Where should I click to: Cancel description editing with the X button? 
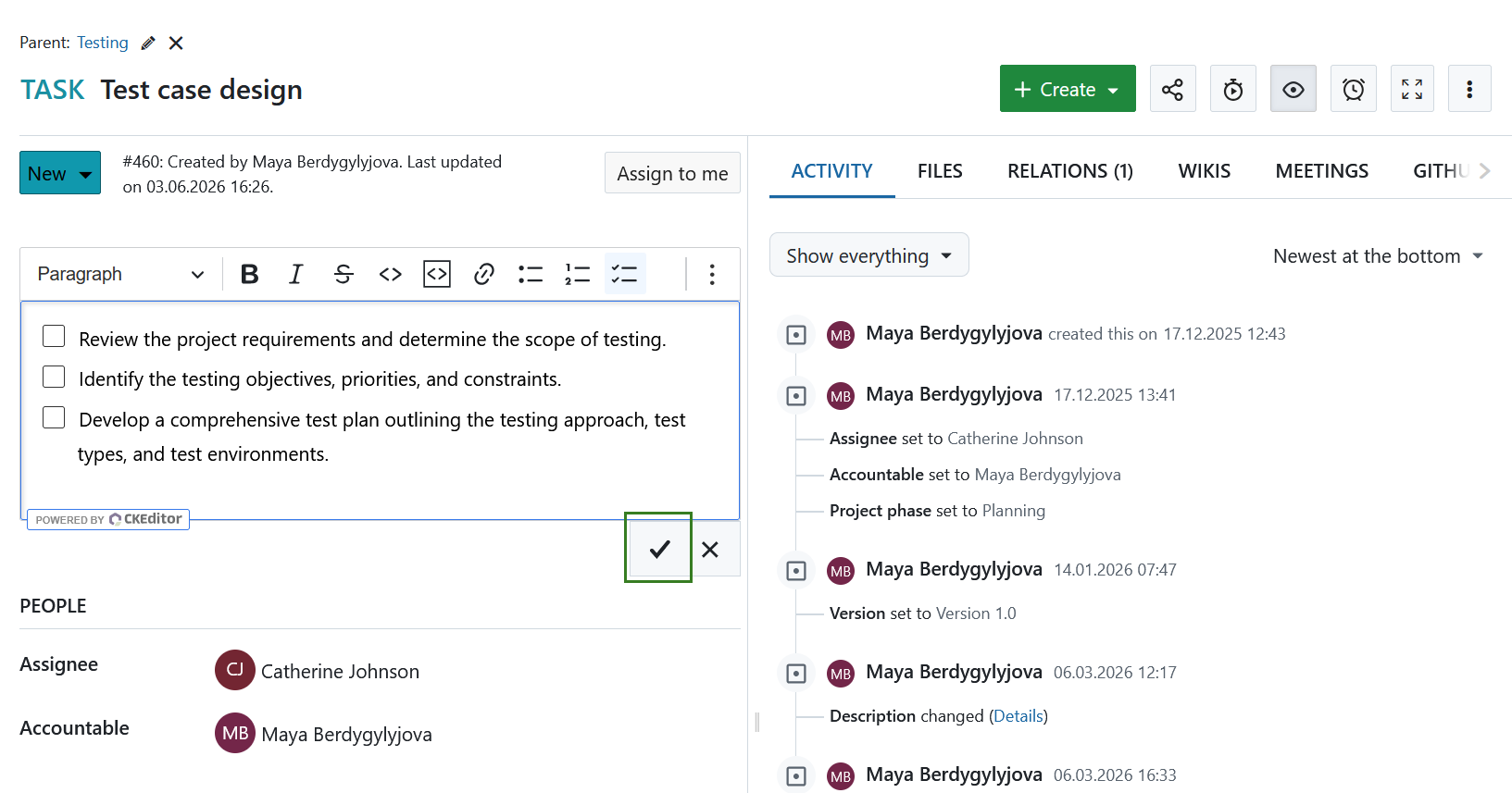pyautogui.click(x=710, y=550)
